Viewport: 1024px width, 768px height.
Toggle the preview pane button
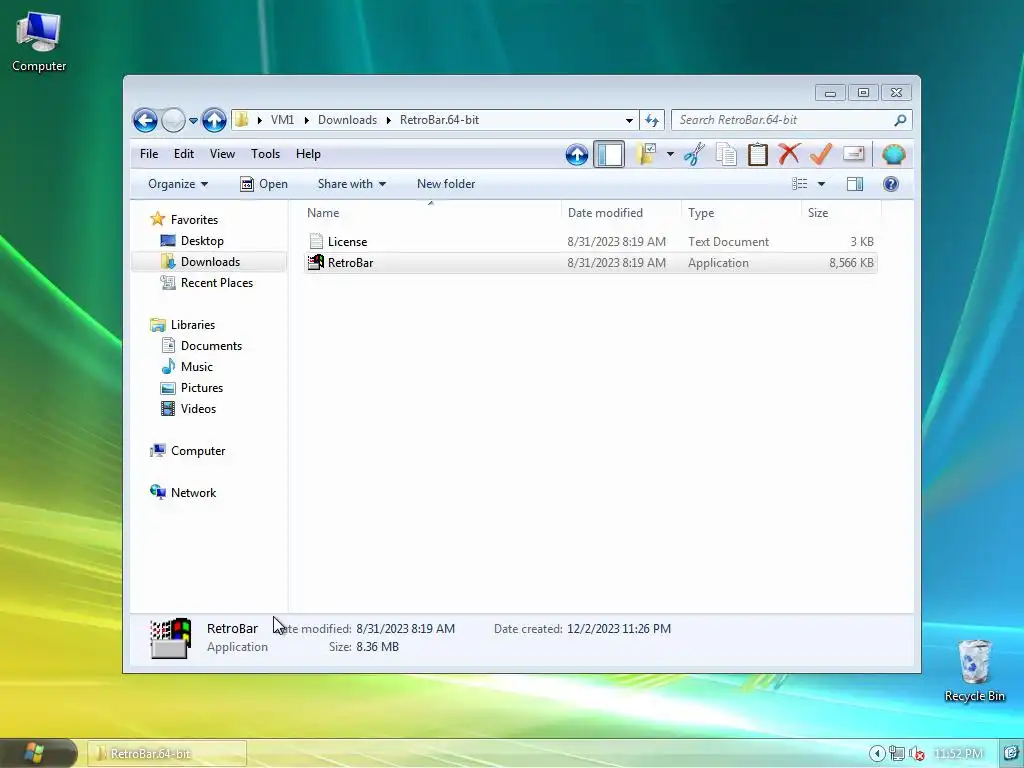tap(855, 184)
